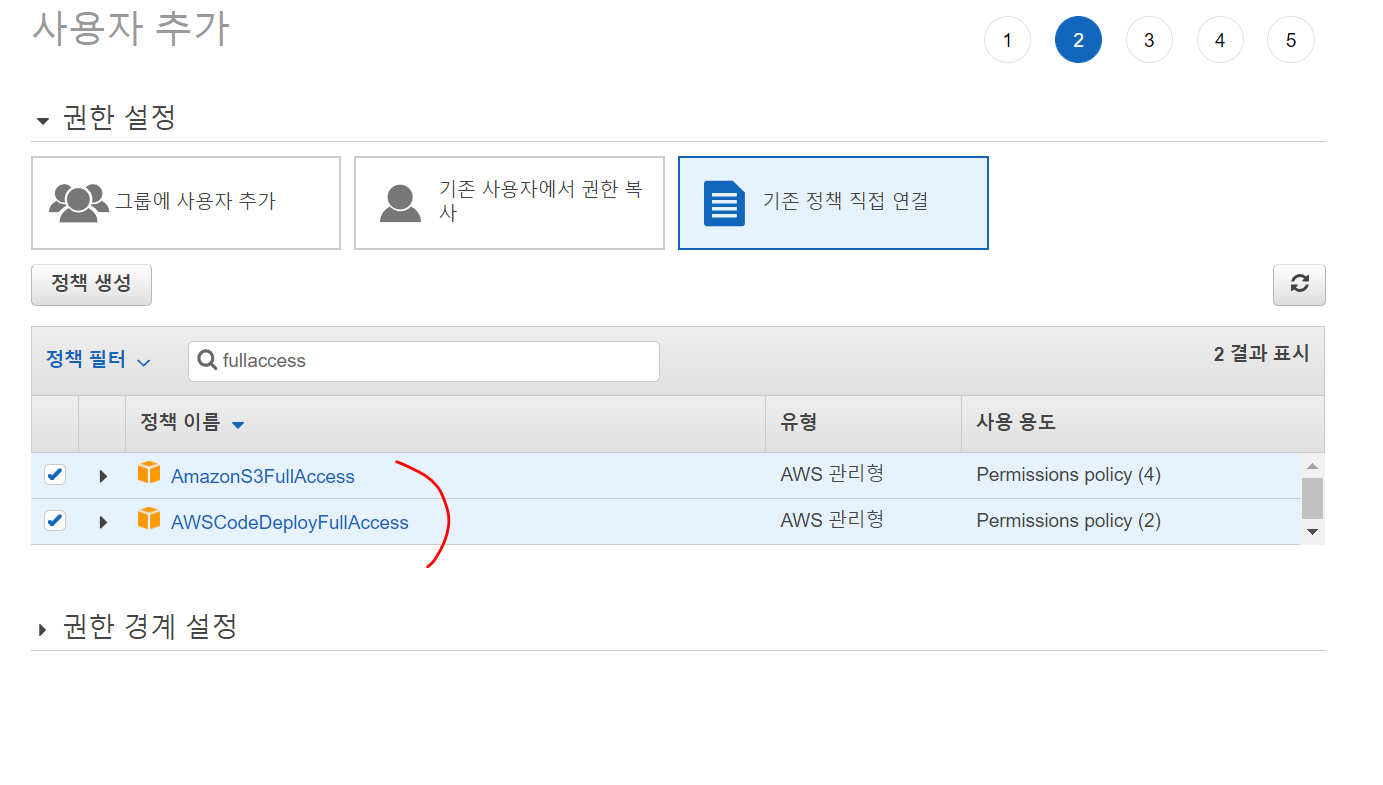Click Permissions policy (4) cell
This screenshot has height=785, width=1383.
click(x=1069, y=475)
